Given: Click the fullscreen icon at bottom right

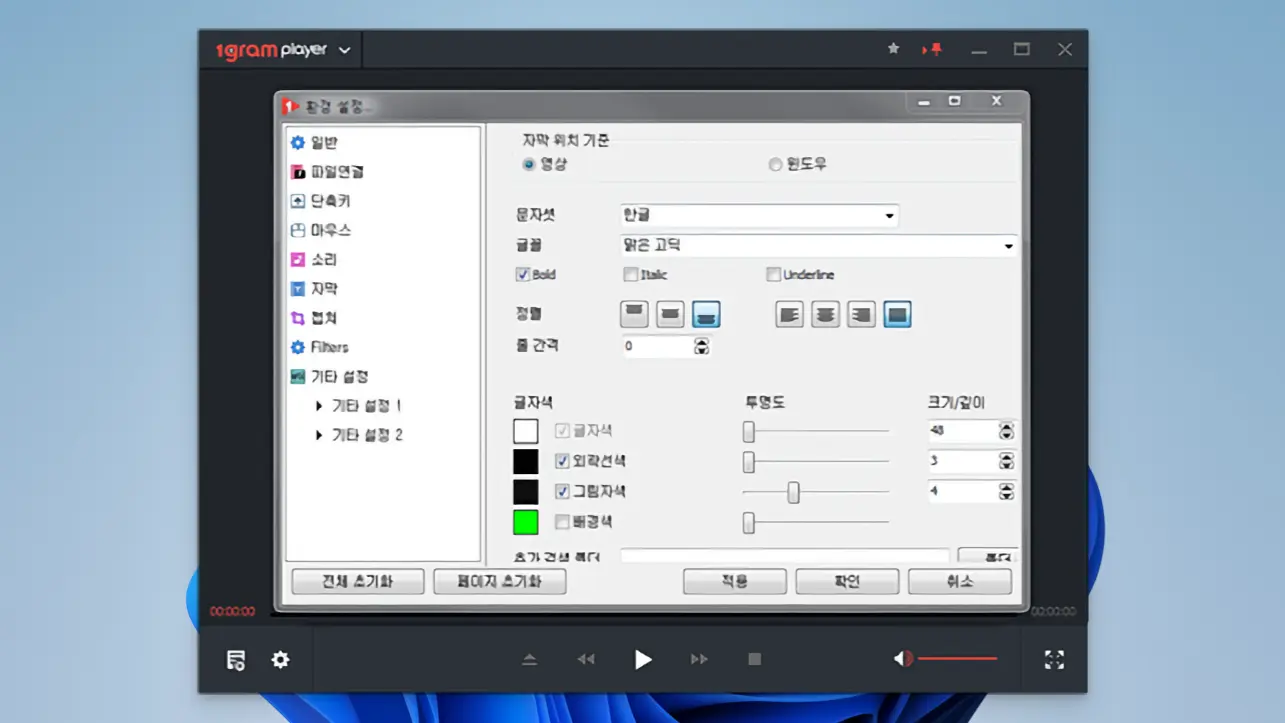Looking at the screenshot, I should coord(1054,659).
